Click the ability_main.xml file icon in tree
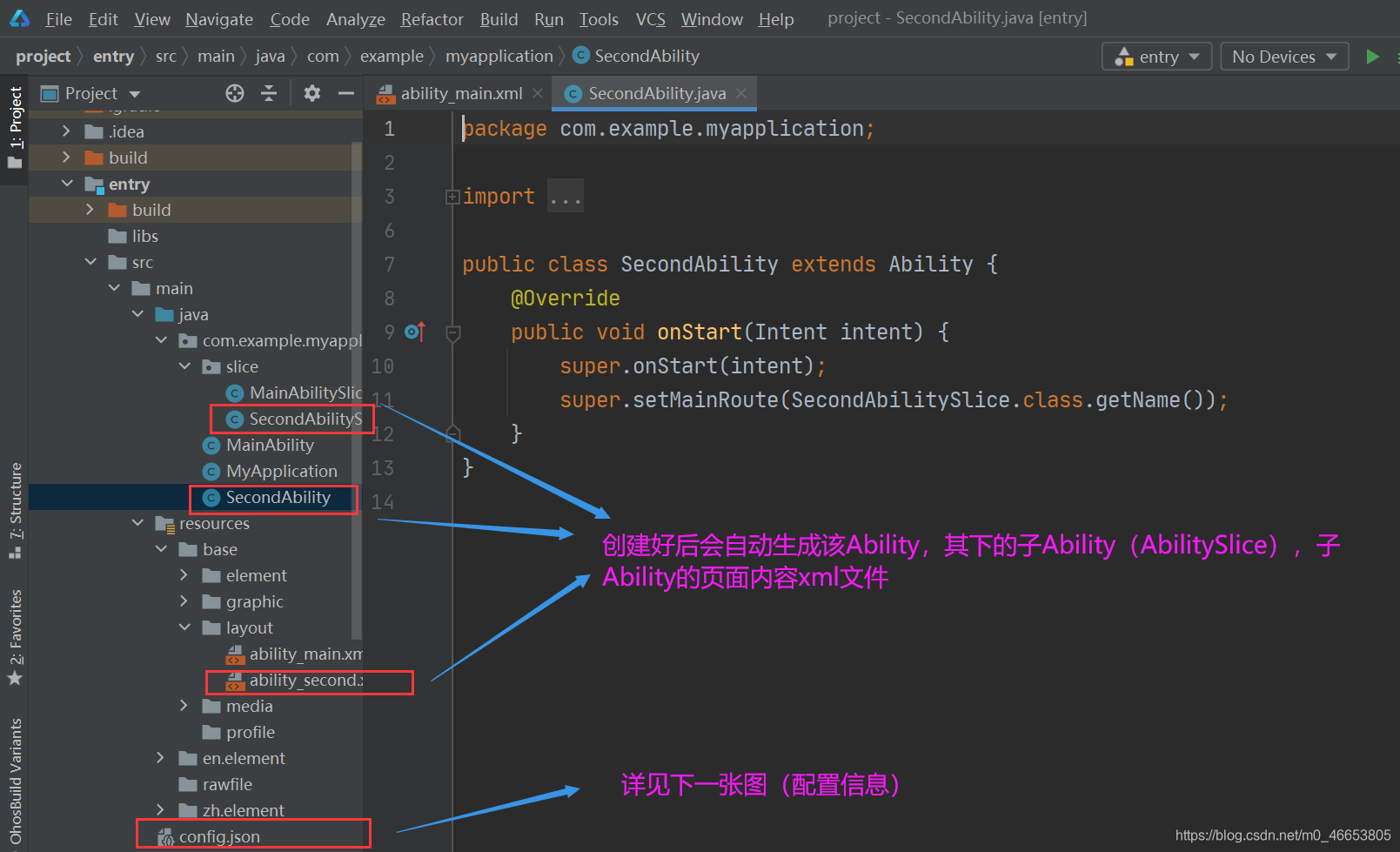Image resolution: width=1400 pixels, height=852 pixels. click(x=235, y=654)
